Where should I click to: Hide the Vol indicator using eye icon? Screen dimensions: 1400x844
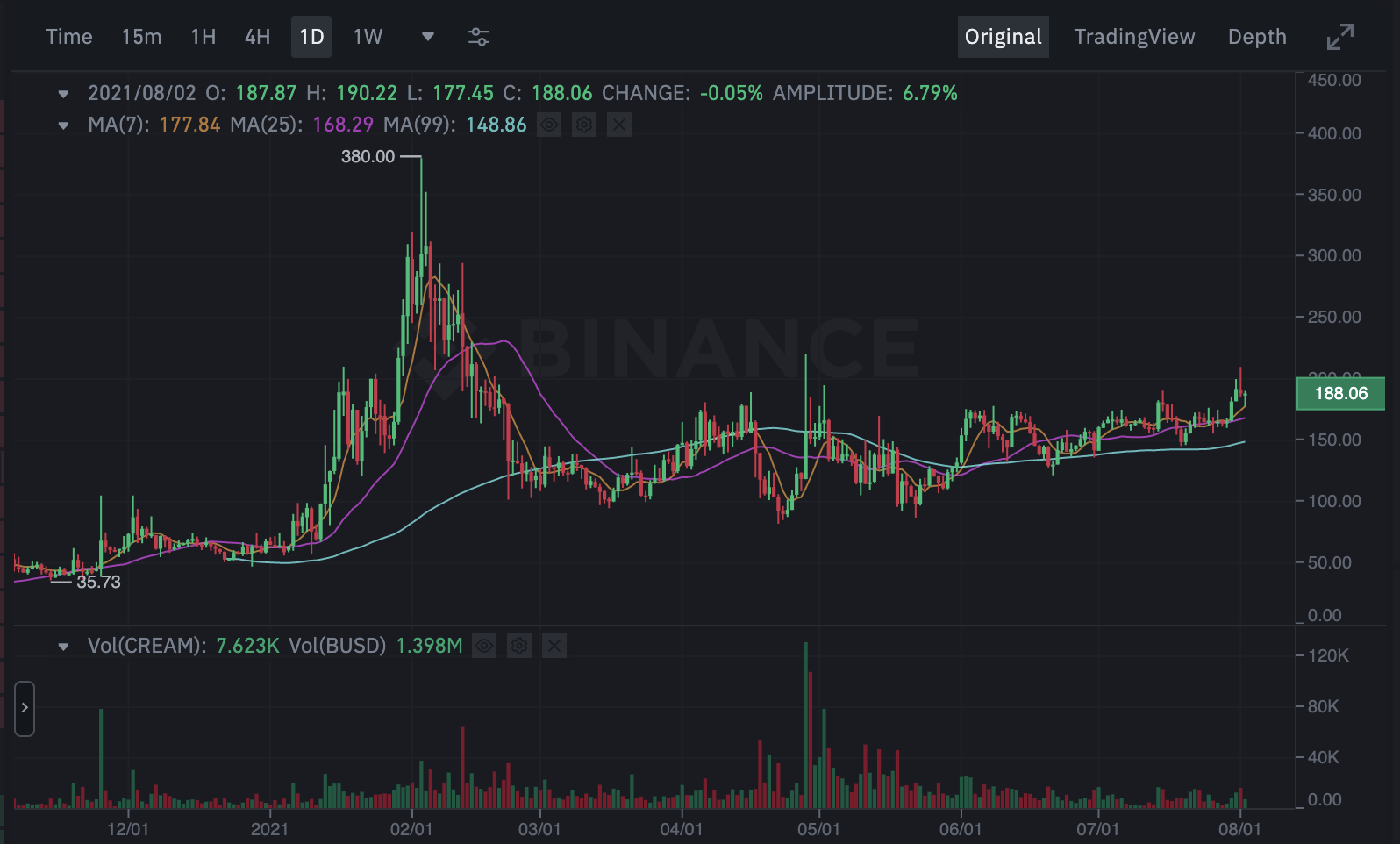point(484,646)
